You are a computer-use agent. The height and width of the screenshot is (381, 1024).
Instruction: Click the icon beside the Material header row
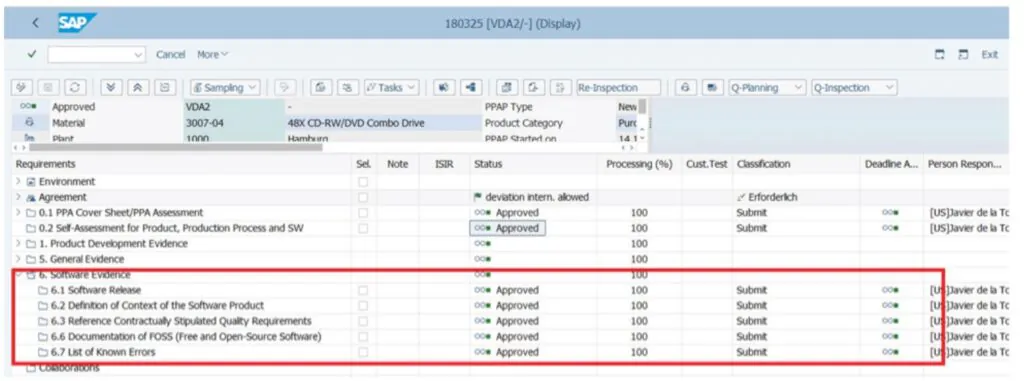(29, 122)
